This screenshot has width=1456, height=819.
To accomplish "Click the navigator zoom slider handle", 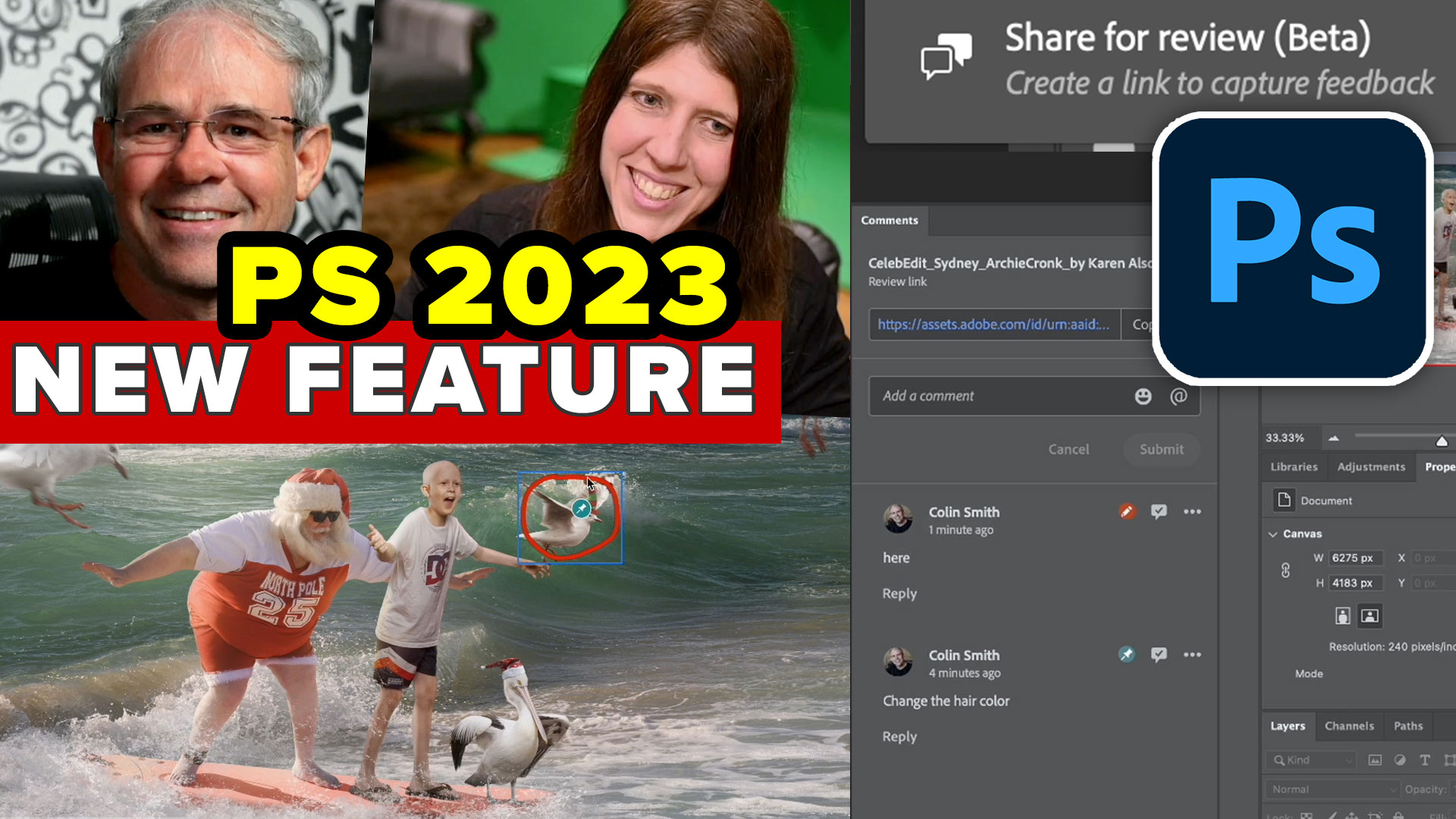I will [1442, 441].
